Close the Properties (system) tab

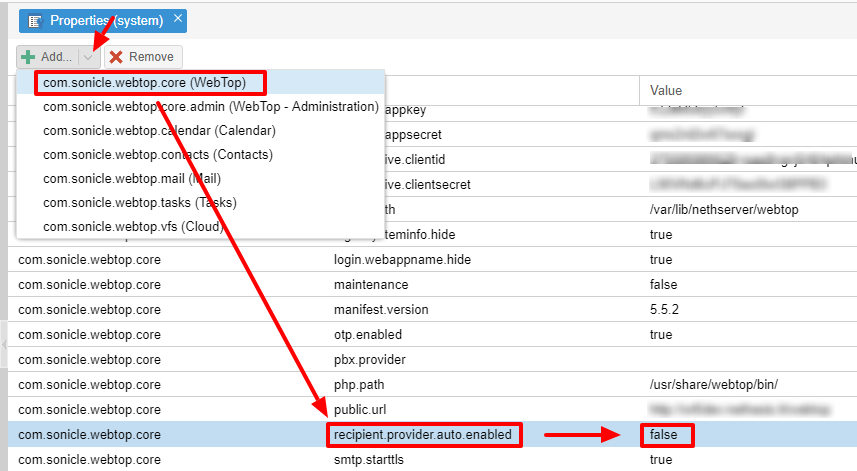pyautogui.click(x=178, y=18)
